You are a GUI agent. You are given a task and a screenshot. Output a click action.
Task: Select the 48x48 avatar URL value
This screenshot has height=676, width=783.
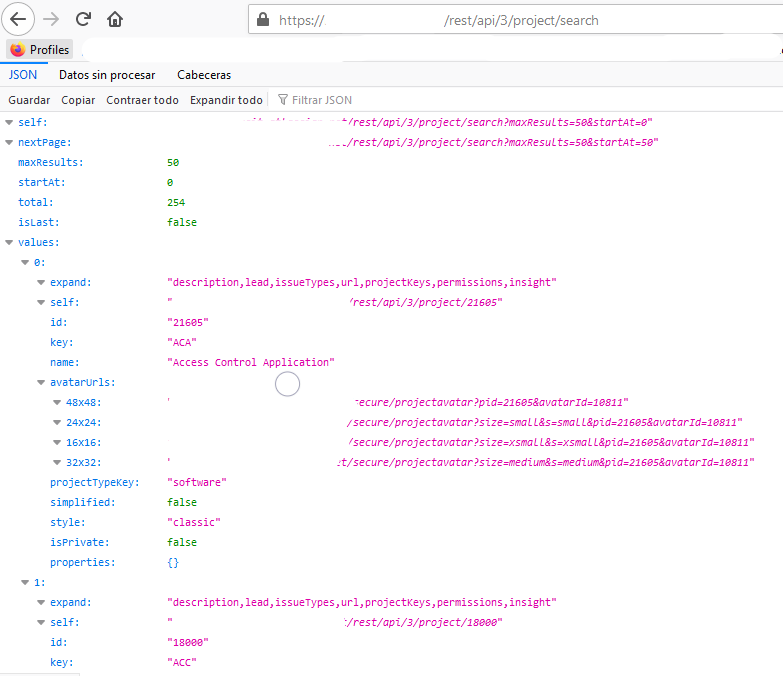(x=397, y=402)
